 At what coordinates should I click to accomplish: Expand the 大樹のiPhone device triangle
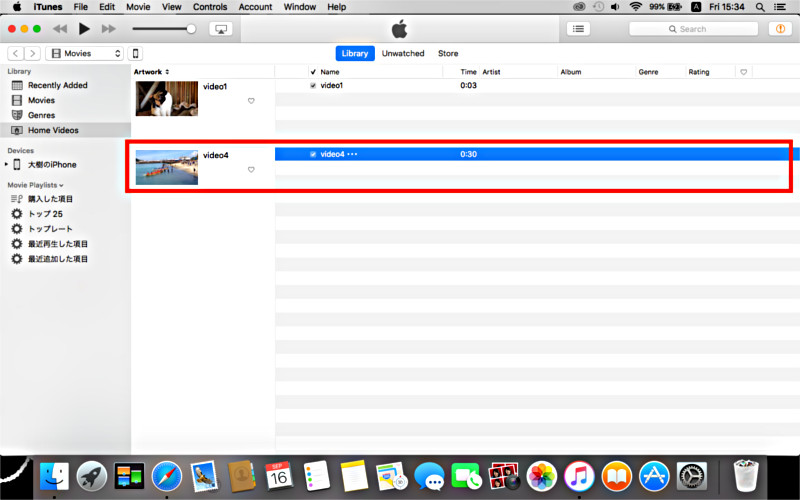7,165
